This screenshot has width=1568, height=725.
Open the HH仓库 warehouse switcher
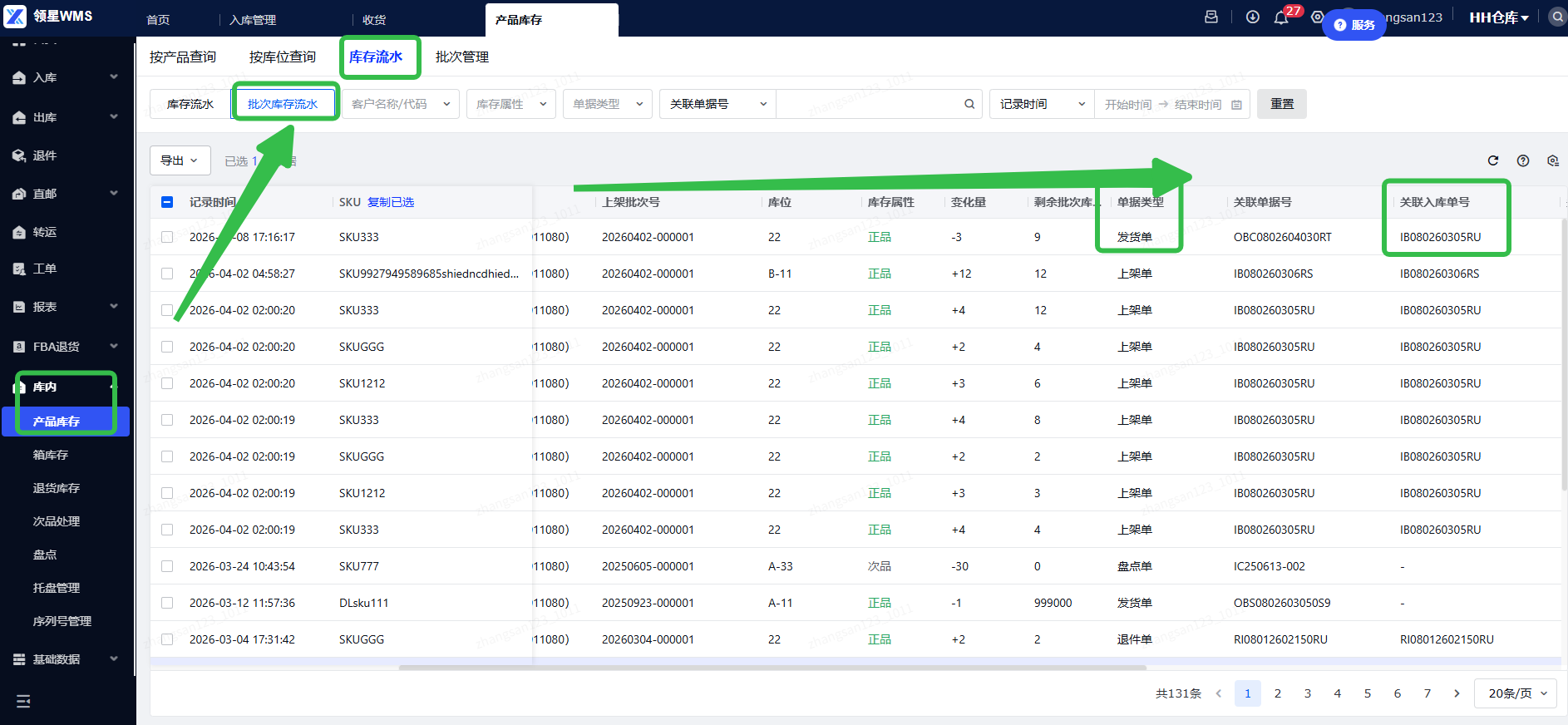(x=1499, y=17)
